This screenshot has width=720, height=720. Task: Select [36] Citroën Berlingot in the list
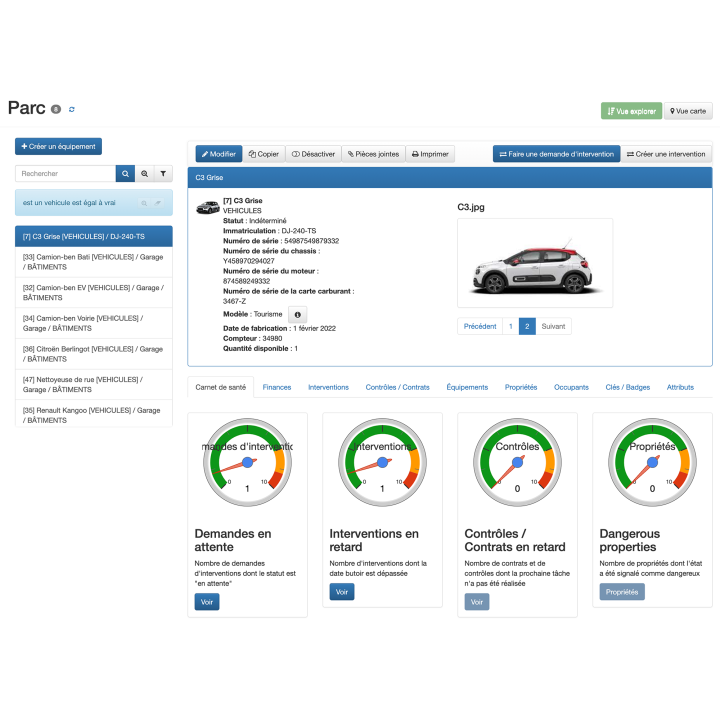94,354
